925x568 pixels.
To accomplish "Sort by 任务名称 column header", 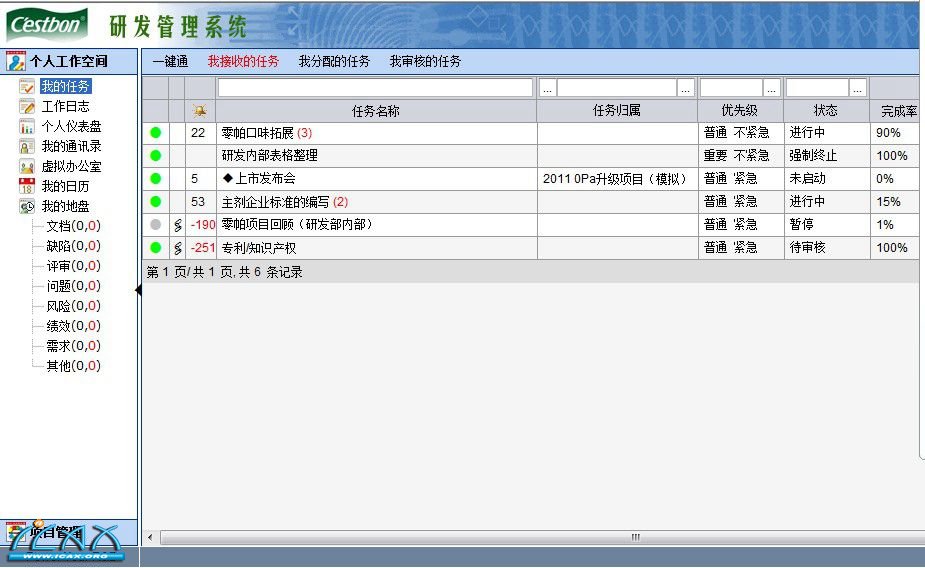I will (376, 111).
